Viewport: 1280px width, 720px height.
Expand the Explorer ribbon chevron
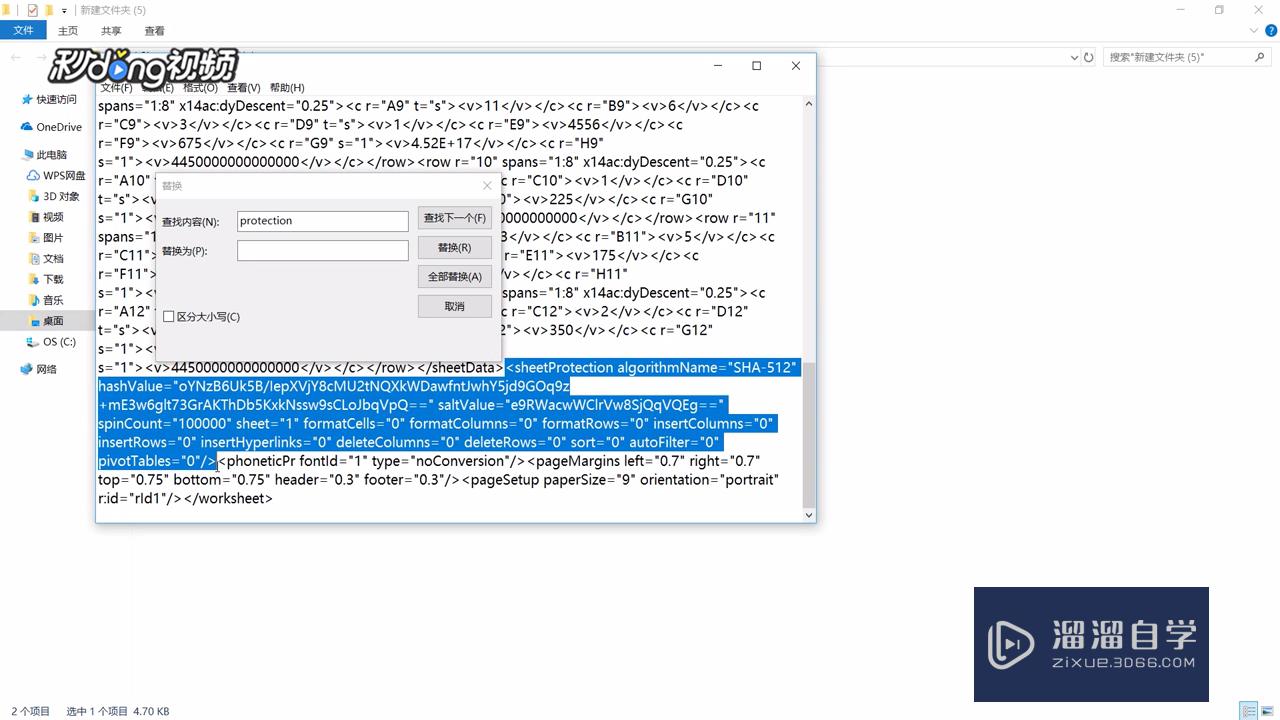[x=1255, y=31]
